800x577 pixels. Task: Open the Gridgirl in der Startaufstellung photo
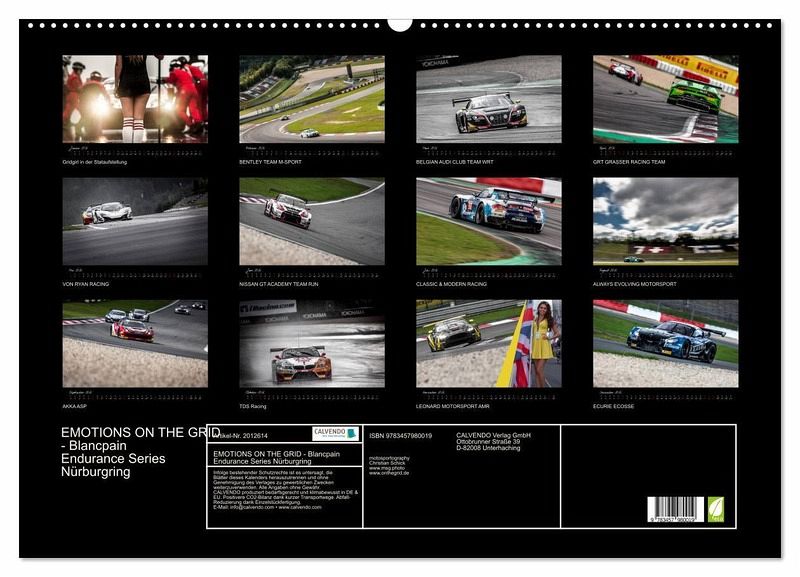[x=135, y=99]
